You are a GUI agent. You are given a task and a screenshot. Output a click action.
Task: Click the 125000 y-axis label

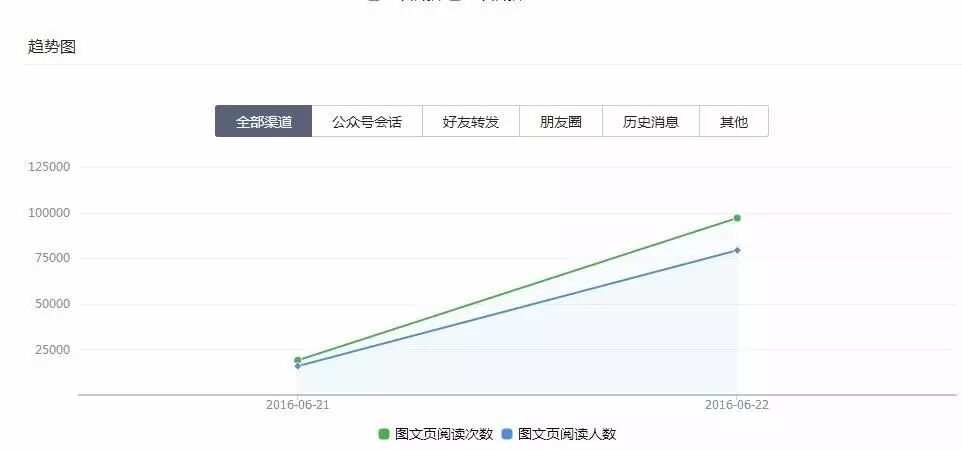coord(49,167)
